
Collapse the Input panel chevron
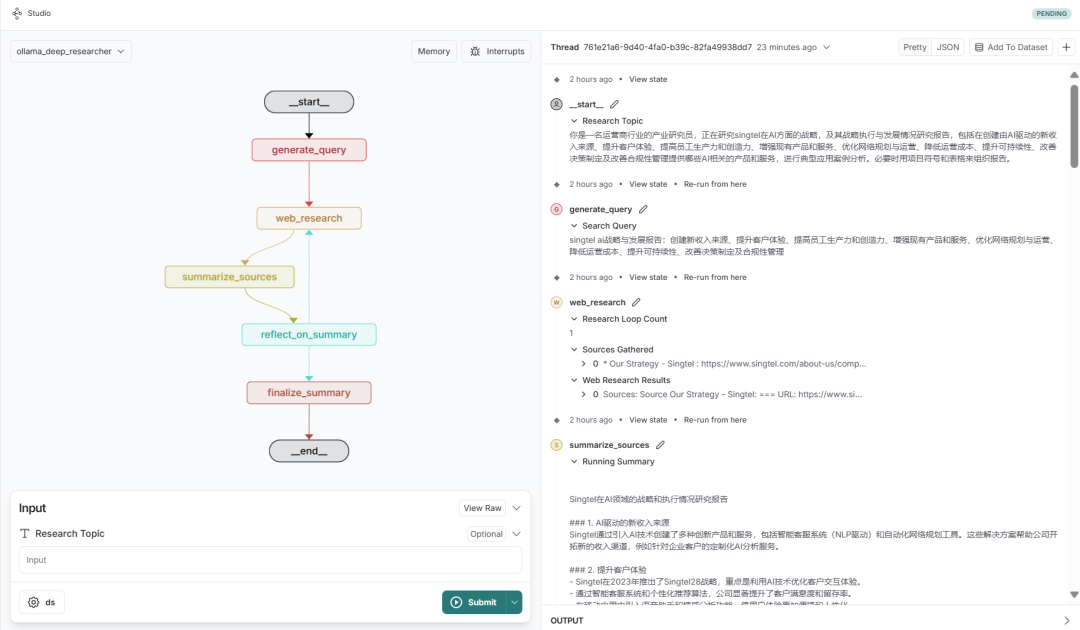click(x=517, y=507)
